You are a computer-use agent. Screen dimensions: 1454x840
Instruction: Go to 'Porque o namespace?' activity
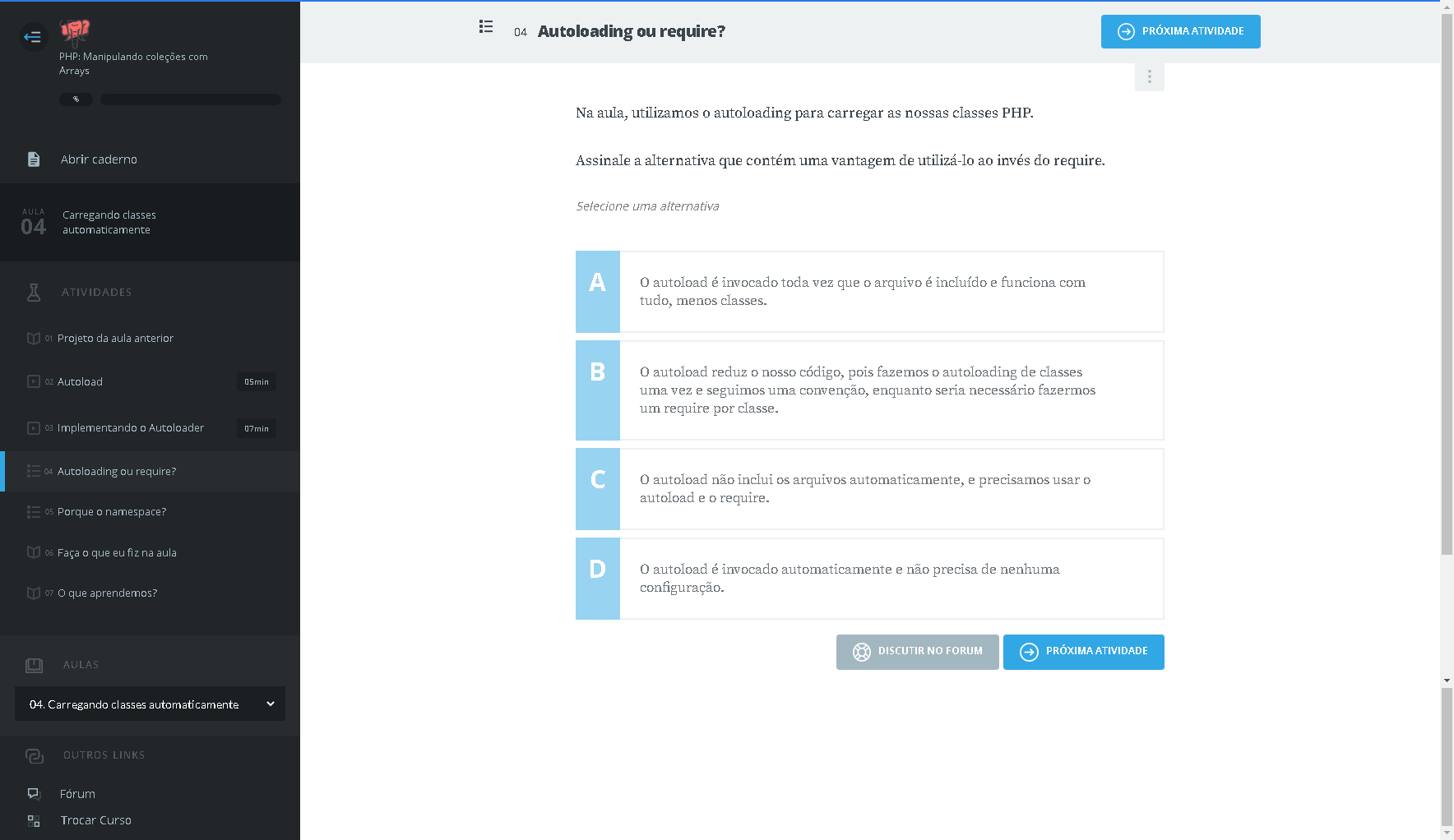(112, 512)
